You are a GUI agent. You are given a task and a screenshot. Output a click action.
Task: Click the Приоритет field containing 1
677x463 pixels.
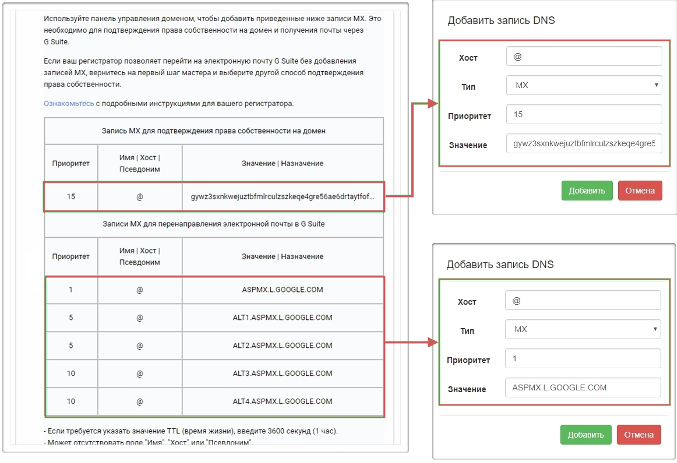(x=584, y=357)
